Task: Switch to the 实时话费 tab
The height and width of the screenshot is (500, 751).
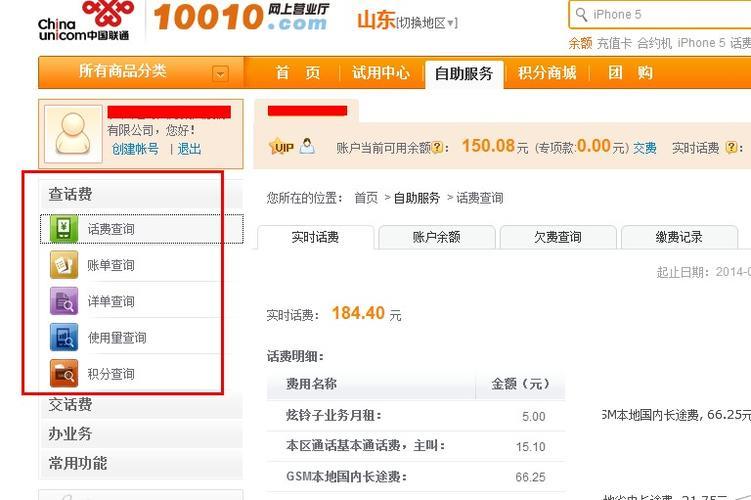Action: [315, 237]
